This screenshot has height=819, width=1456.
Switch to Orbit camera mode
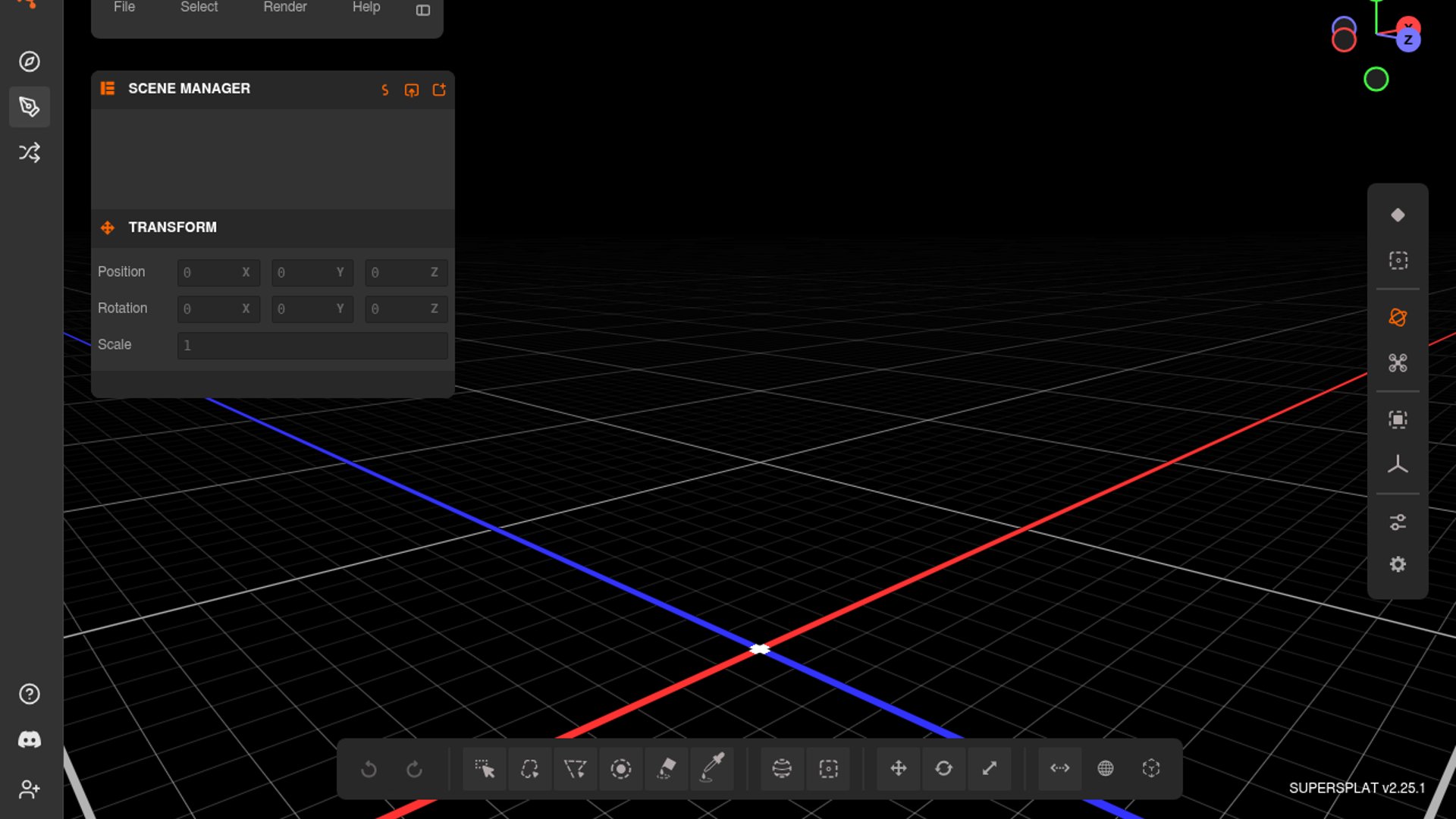[x=1398, y=318]
